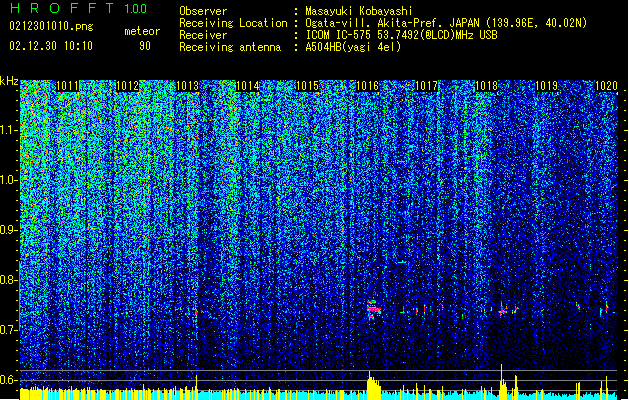Click the 1017 time marker
Screen dimensions: 629x400
pyautogui.click(x=427, y=86)
